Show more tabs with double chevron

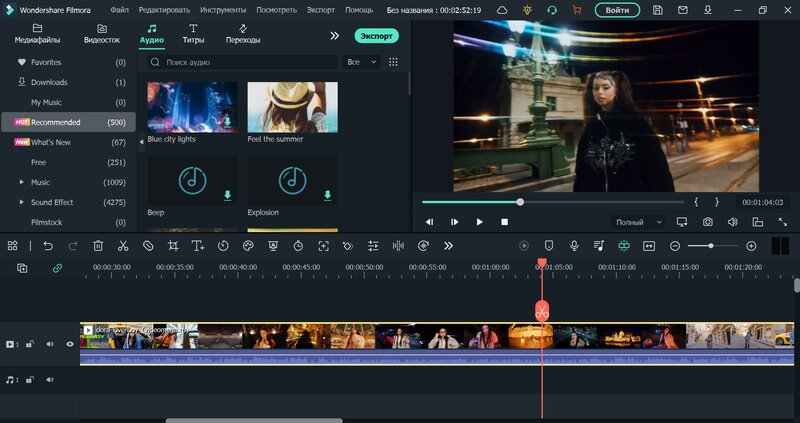point(334,35)
